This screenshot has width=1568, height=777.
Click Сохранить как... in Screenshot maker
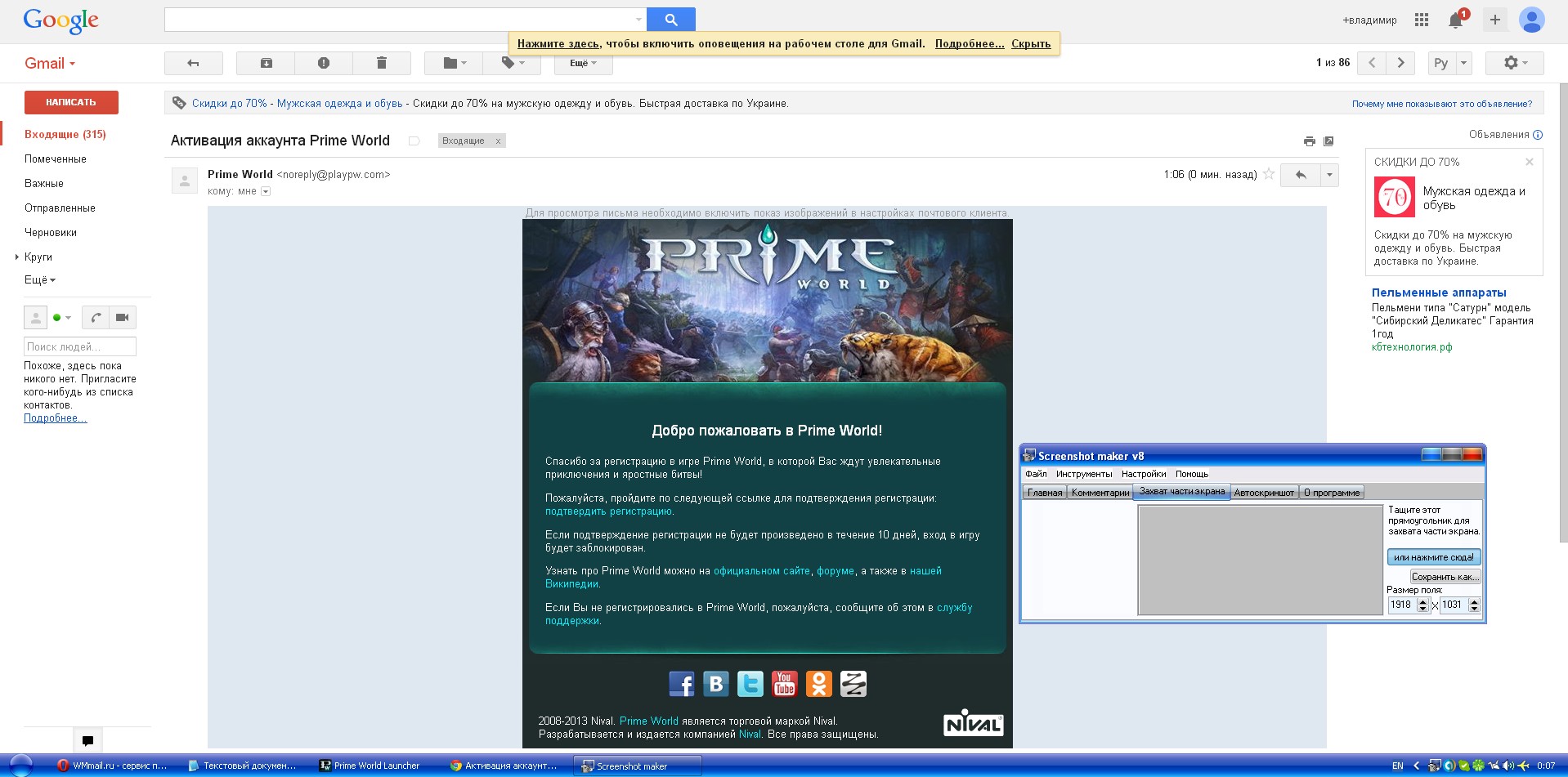1445,577
